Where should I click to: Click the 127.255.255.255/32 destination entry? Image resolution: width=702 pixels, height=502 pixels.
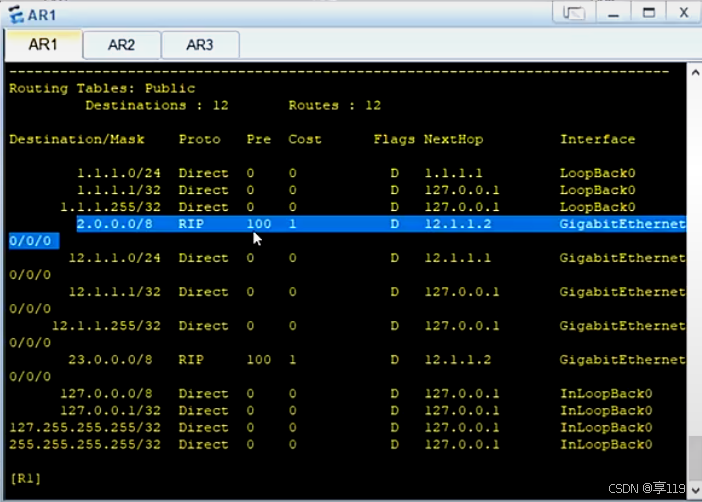[85, 428]
